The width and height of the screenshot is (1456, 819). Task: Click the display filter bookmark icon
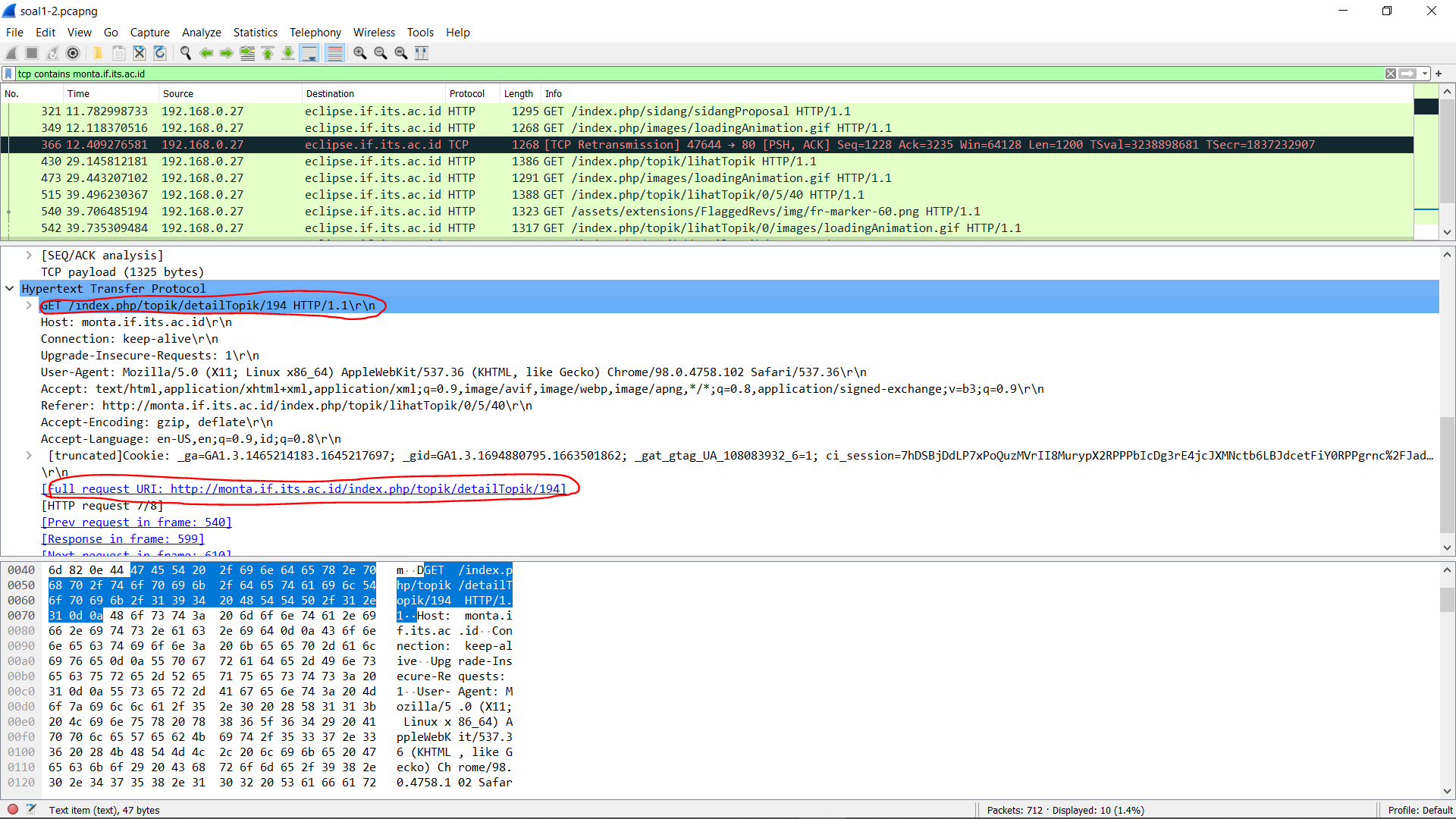(x=8, y=74)
